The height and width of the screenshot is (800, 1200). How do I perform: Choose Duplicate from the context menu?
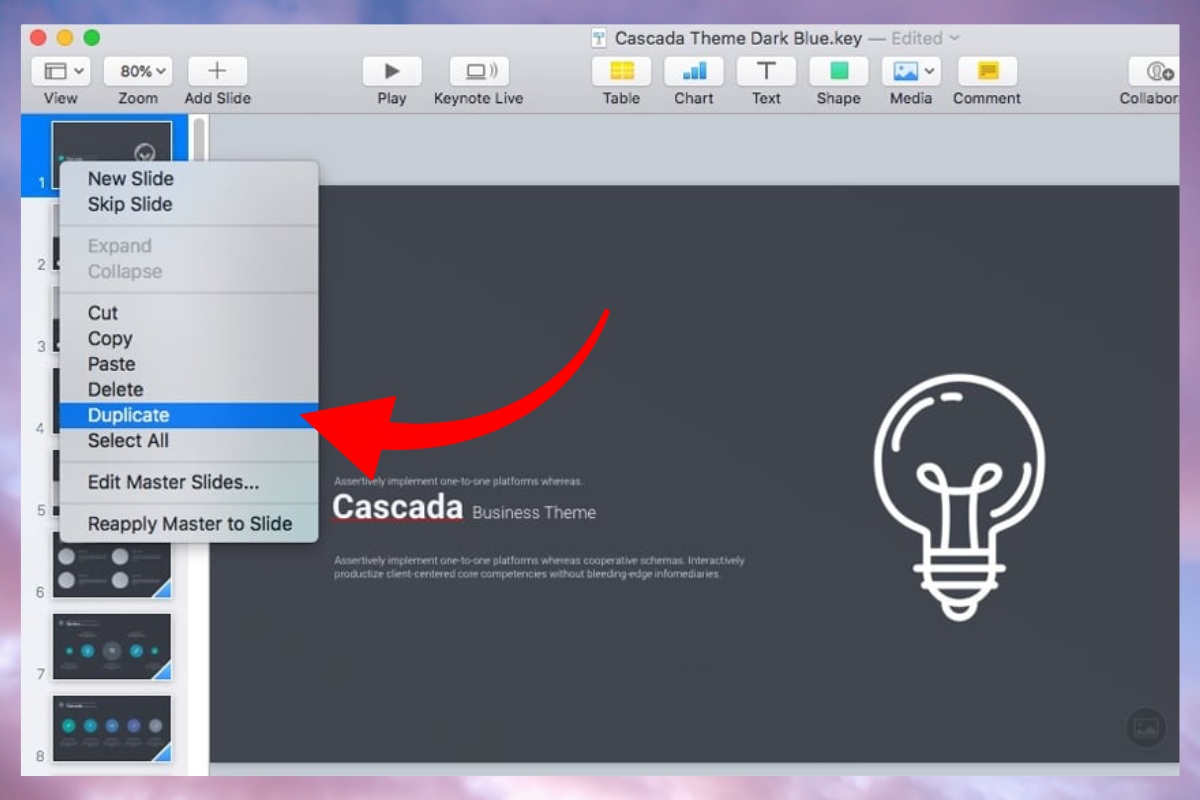(x=128, y=415)
